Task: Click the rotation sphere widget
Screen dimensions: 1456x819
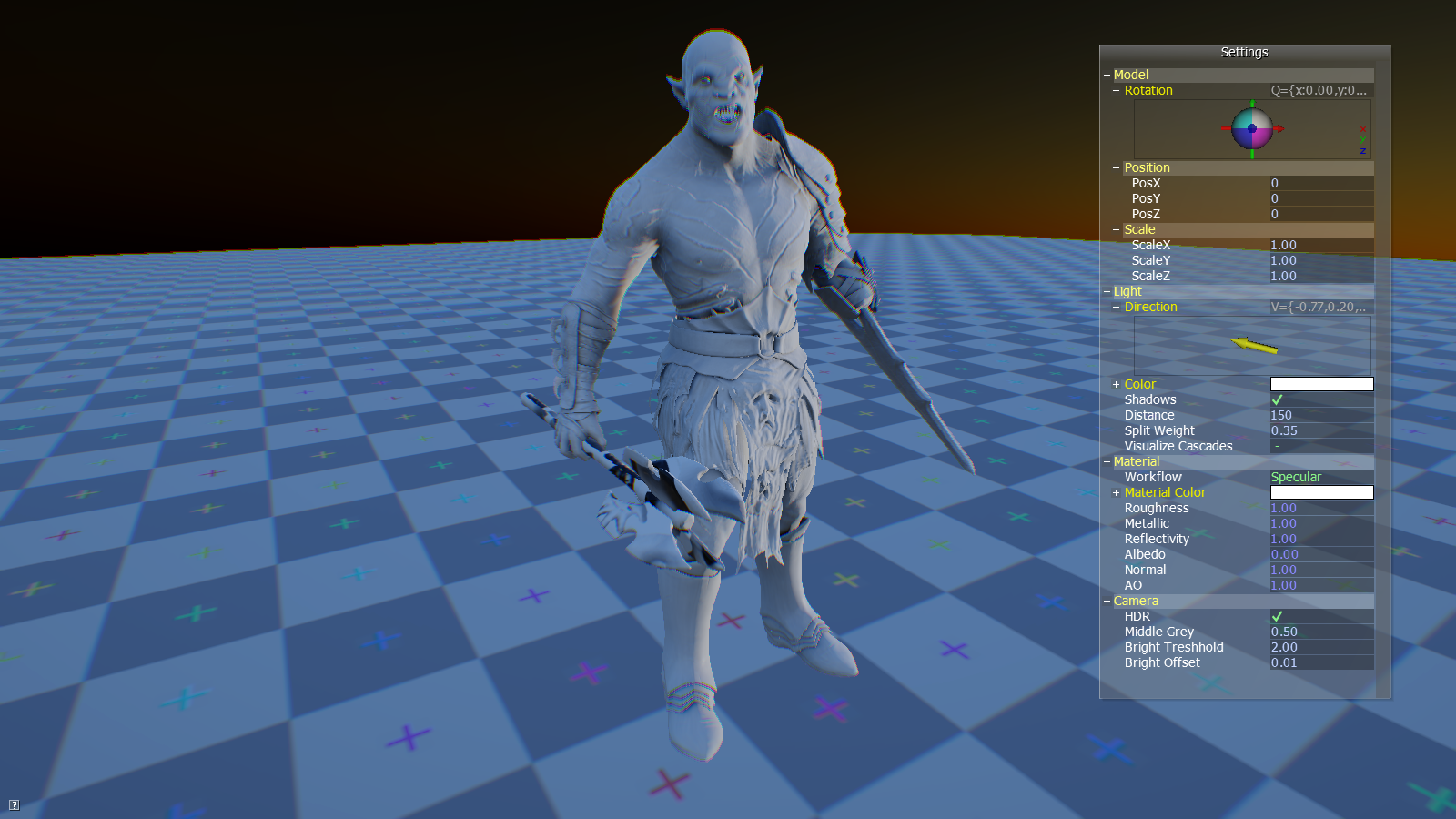Action: point(1252,128)
